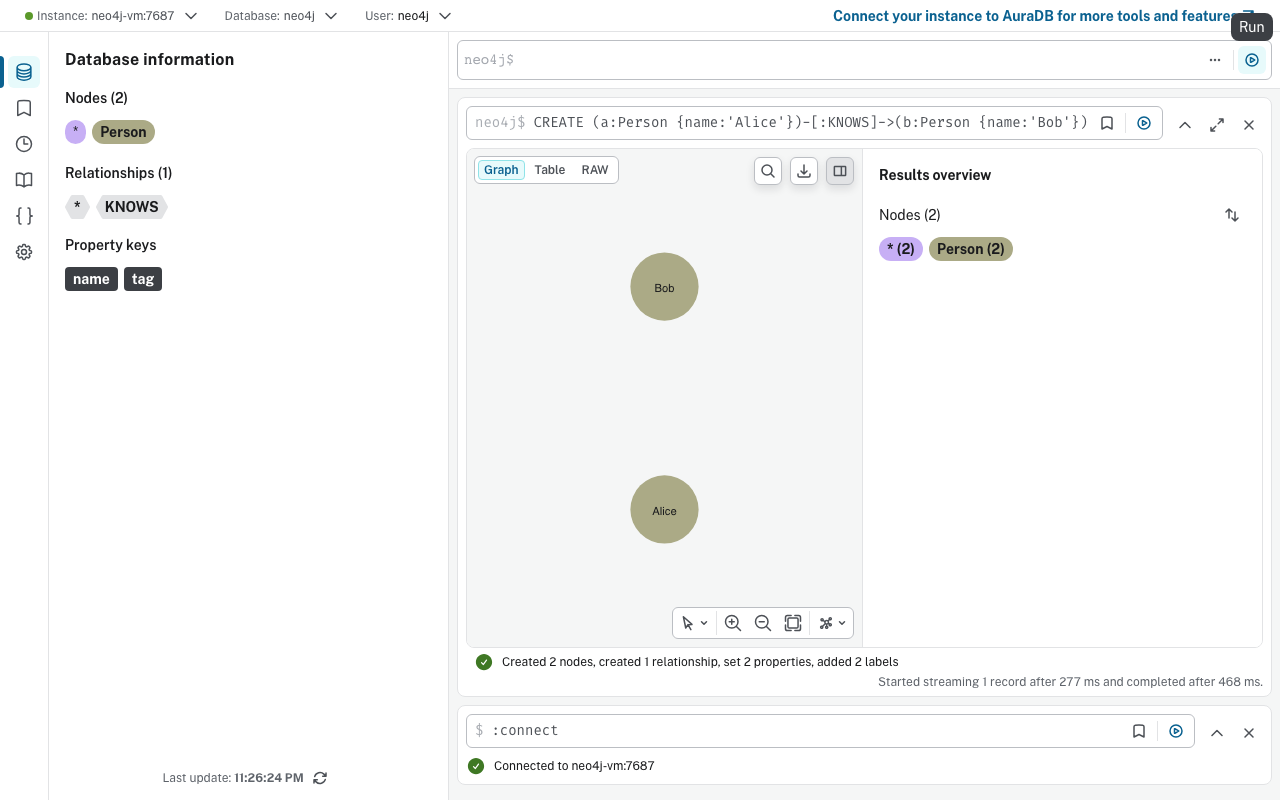
Task: Select the * (2) chip in Results overview
Action: 901,249
